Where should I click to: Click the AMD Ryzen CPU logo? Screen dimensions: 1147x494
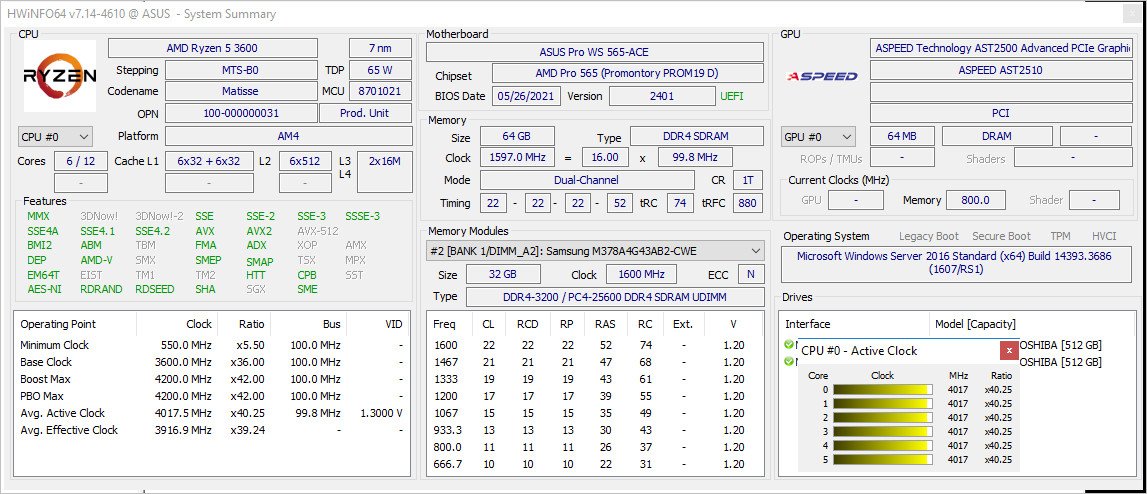(60, 77)
